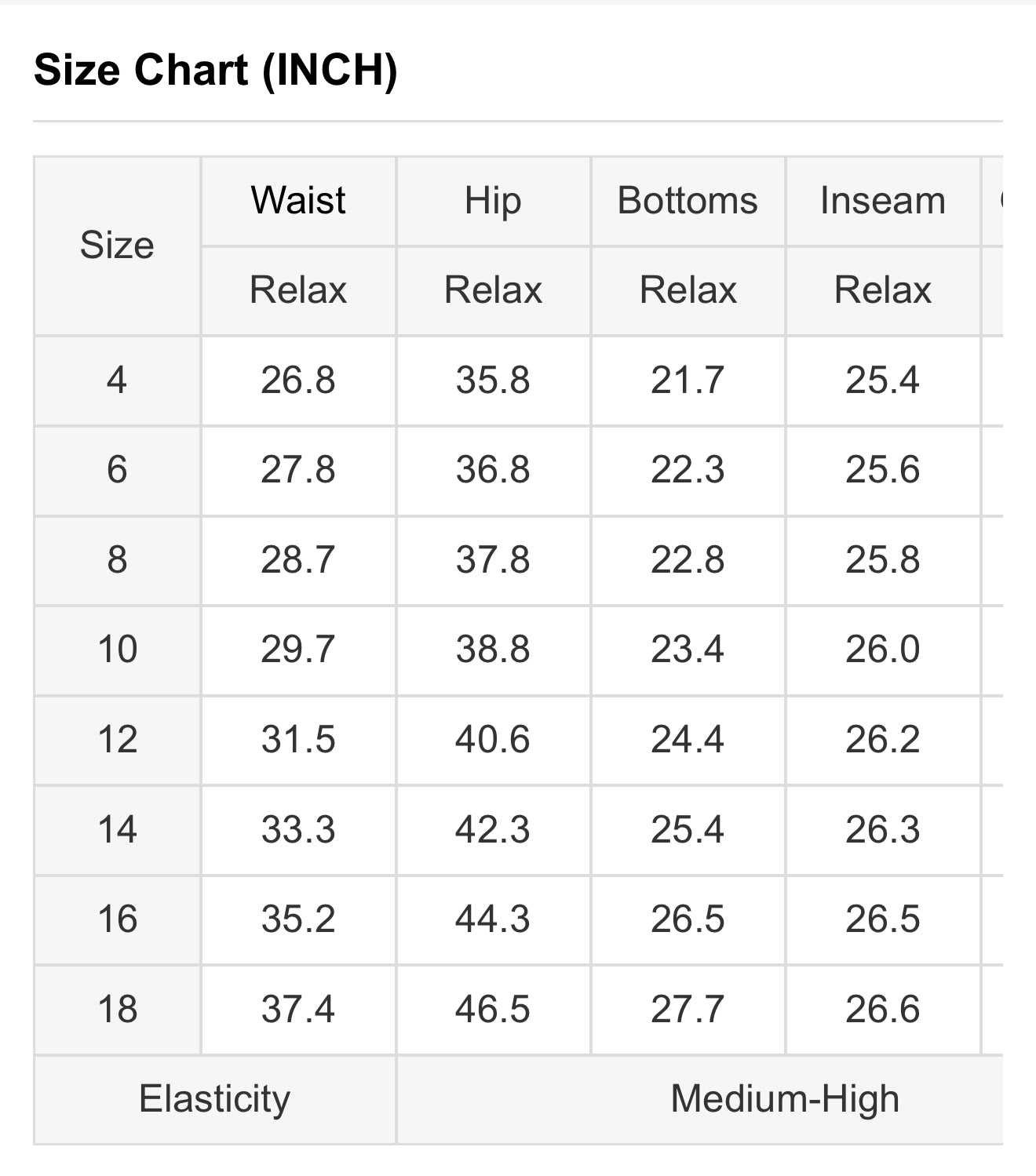Viewport: 1036px width, 1176px height.
Task: Click the Size Chart (INCH) heading
Action: [x=216, y=70]
